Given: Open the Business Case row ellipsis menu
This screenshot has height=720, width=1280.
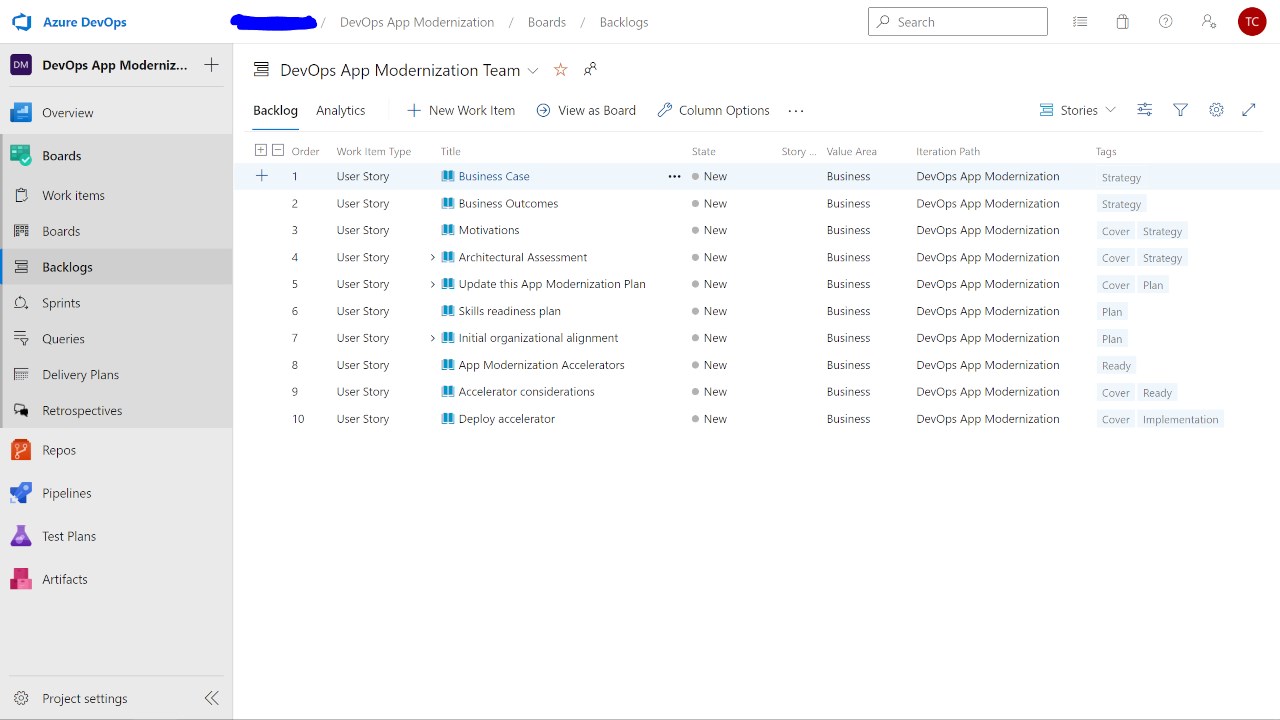Looking at the screenshot, I should 674,176.
